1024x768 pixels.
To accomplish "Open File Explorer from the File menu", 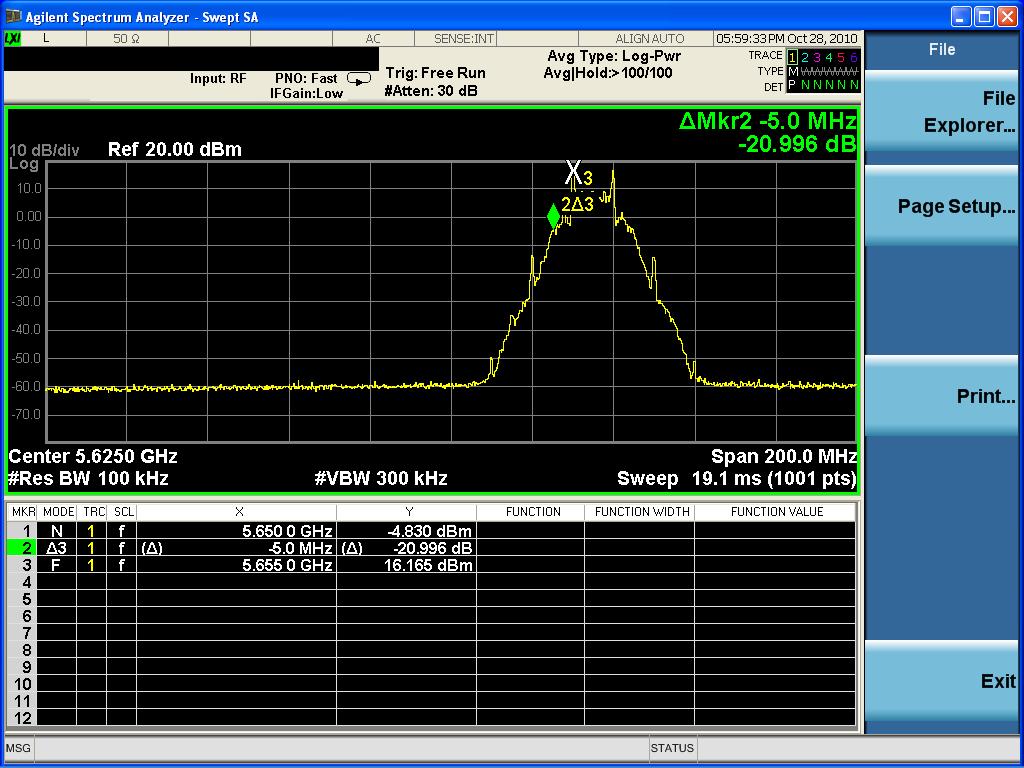I will click(x=941, y=112).
